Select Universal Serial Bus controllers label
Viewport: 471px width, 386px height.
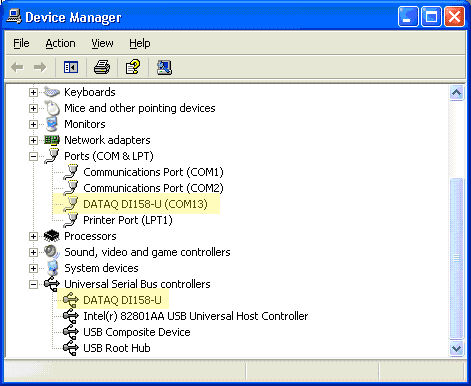point(137,284)
